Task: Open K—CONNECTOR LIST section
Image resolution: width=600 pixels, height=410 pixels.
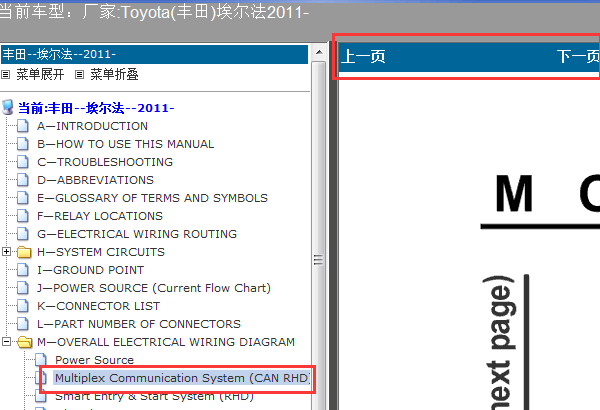Action: click(x=98, y=306)
